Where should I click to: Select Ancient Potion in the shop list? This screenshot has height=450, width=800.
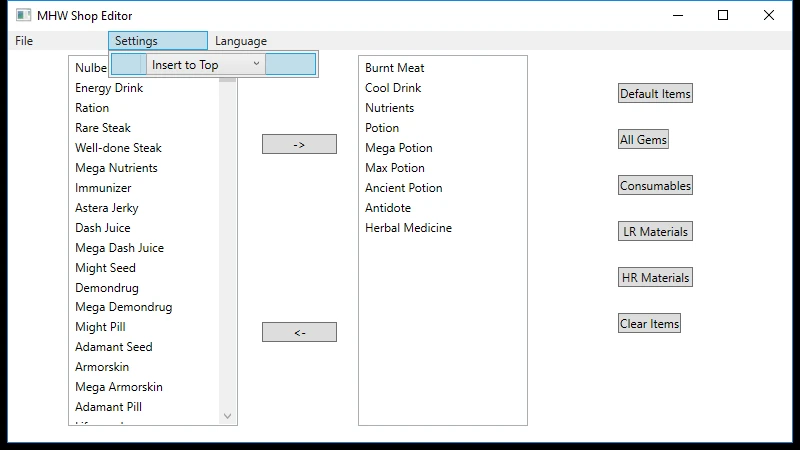click(x=403, y=188)
